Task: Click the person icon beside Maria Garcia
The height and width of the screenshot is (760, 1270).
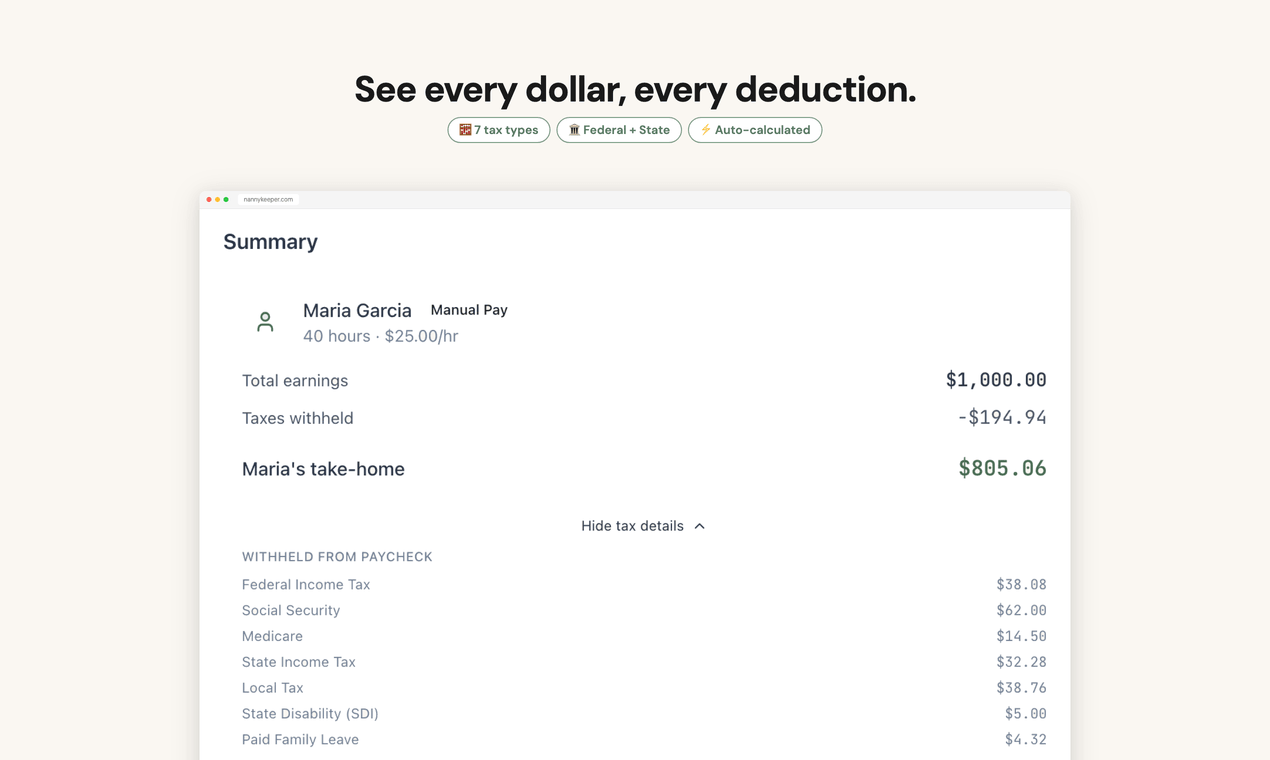Action: pyautogui.click(x=265, y=322)
